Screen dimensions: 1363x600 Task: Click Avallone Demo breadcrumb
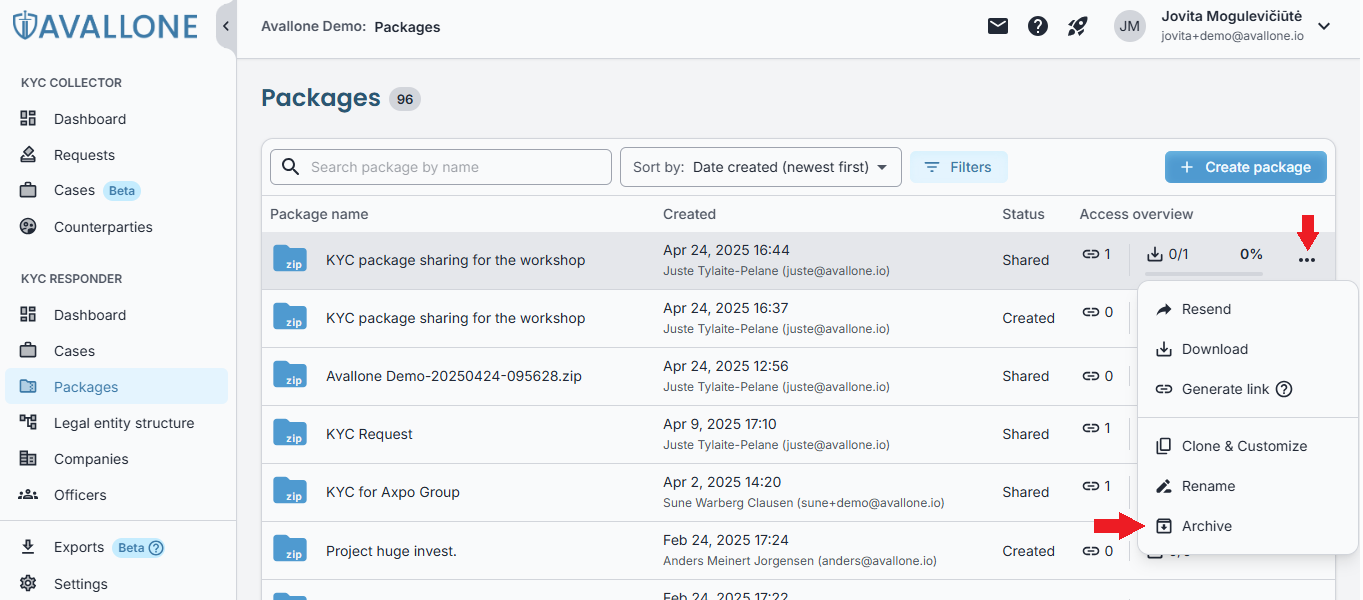tap(313, 27)
